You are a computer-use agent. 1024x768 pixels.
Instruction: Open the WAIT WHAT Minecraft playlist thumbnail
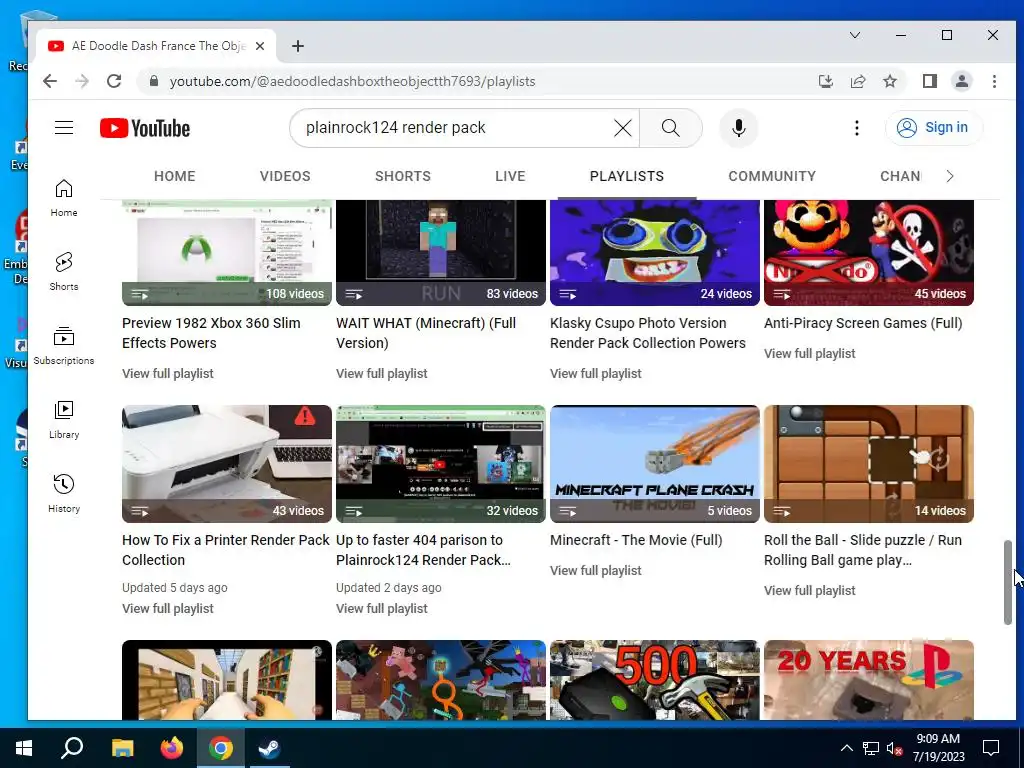[x=441, y=253]
